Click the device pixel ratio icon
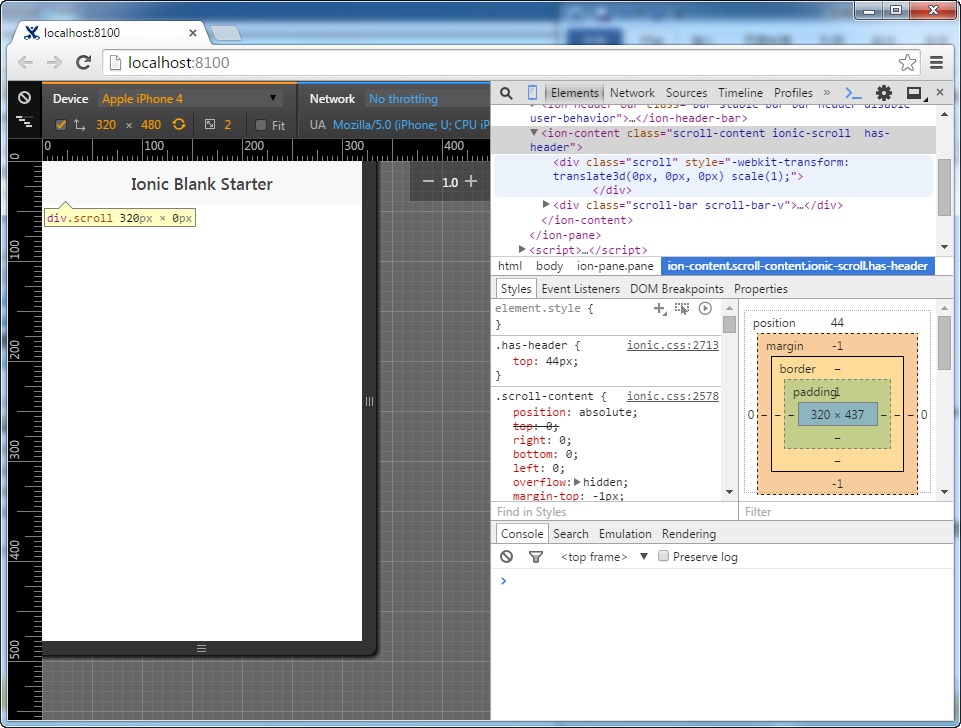The image size is (961, 728). click(x=210, y=124)
